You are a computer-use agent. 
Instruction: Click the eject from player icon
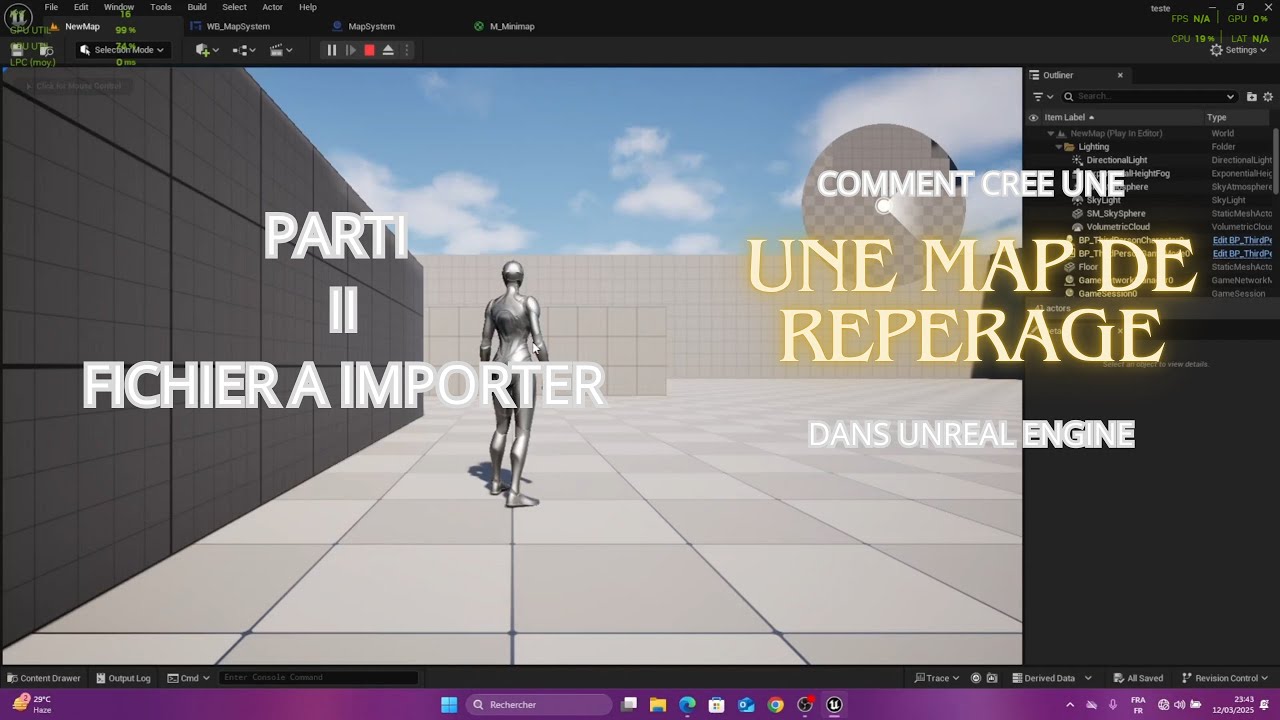click(x=388, y=50)
